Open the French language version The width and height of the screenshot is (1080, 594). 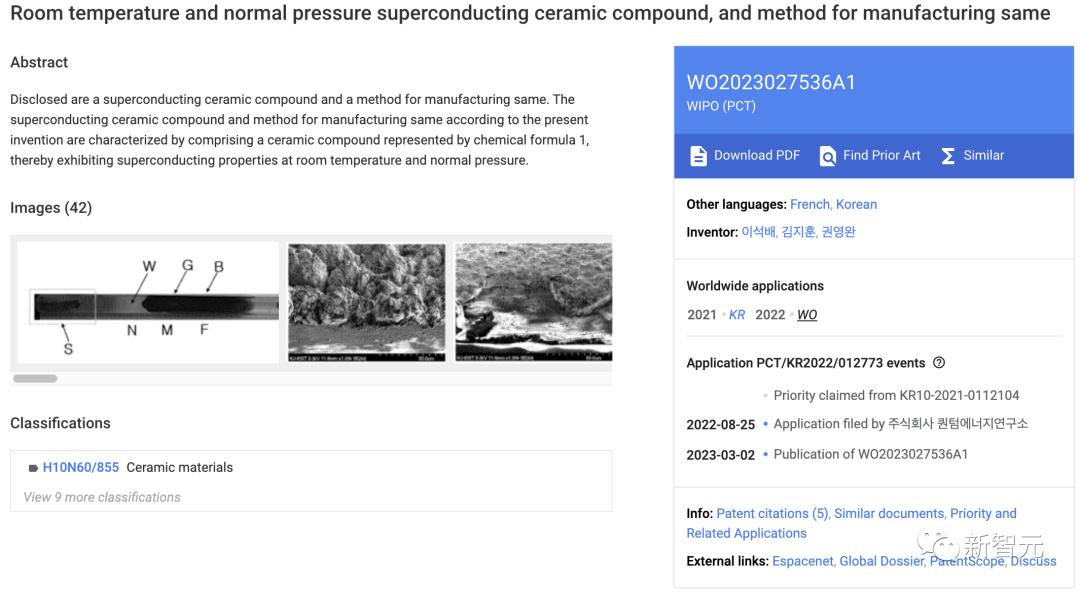pyautogui.click(x=809, y=204)
